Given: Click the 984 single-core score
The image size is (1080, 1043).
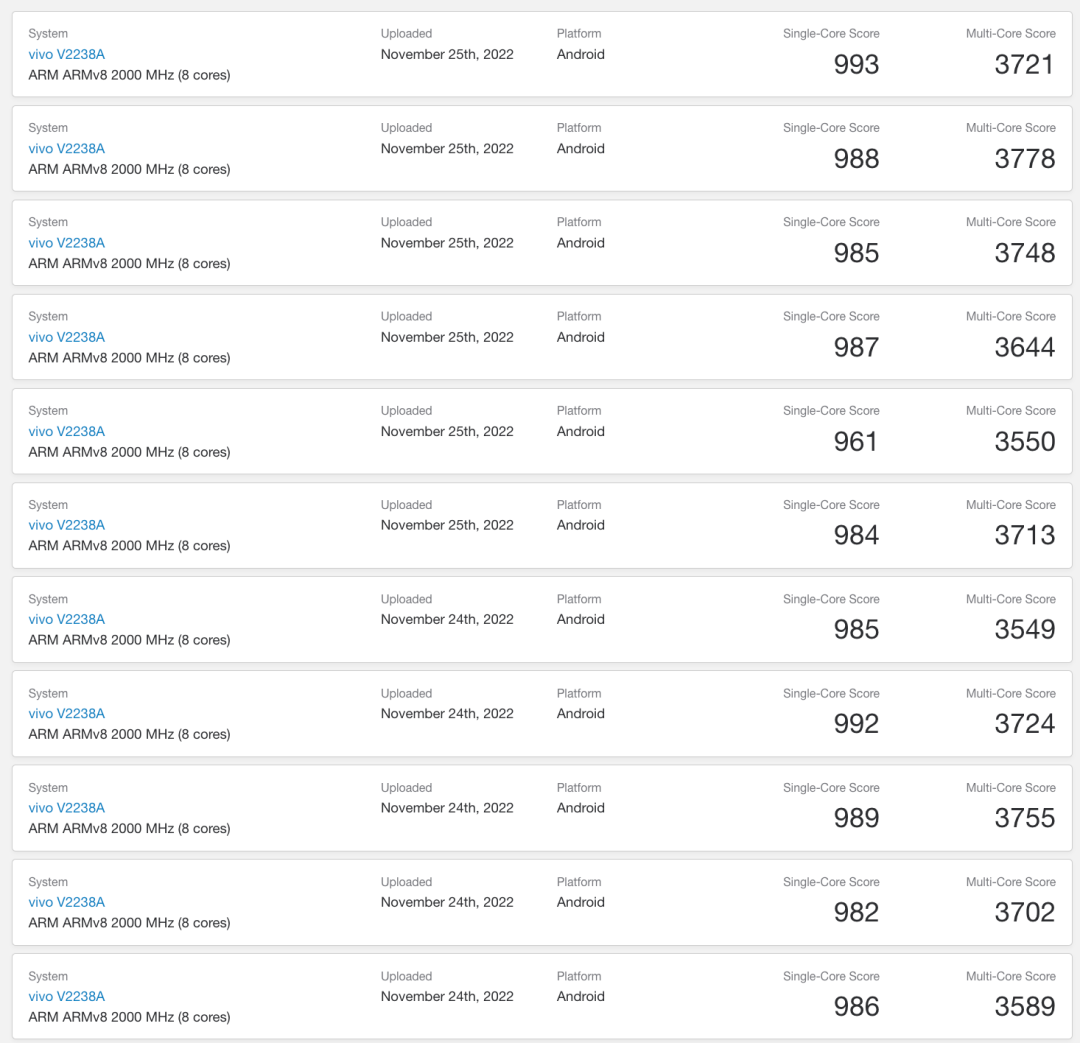Looking at the screenshot, I should [856, 536].
